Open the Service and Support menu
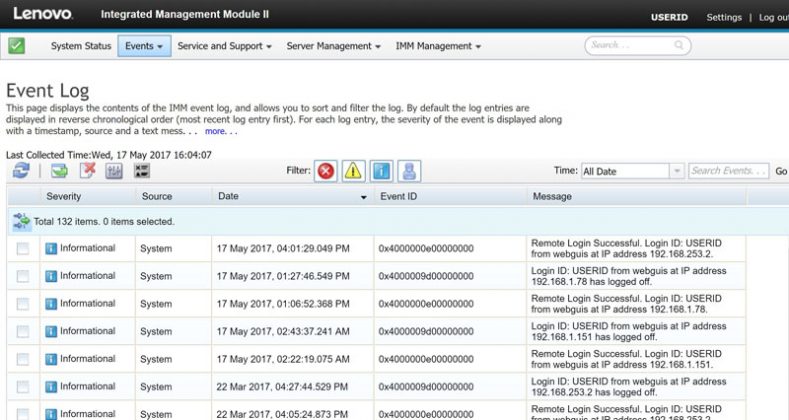This screenshot has height=420, width=789. tap(224, 46)
